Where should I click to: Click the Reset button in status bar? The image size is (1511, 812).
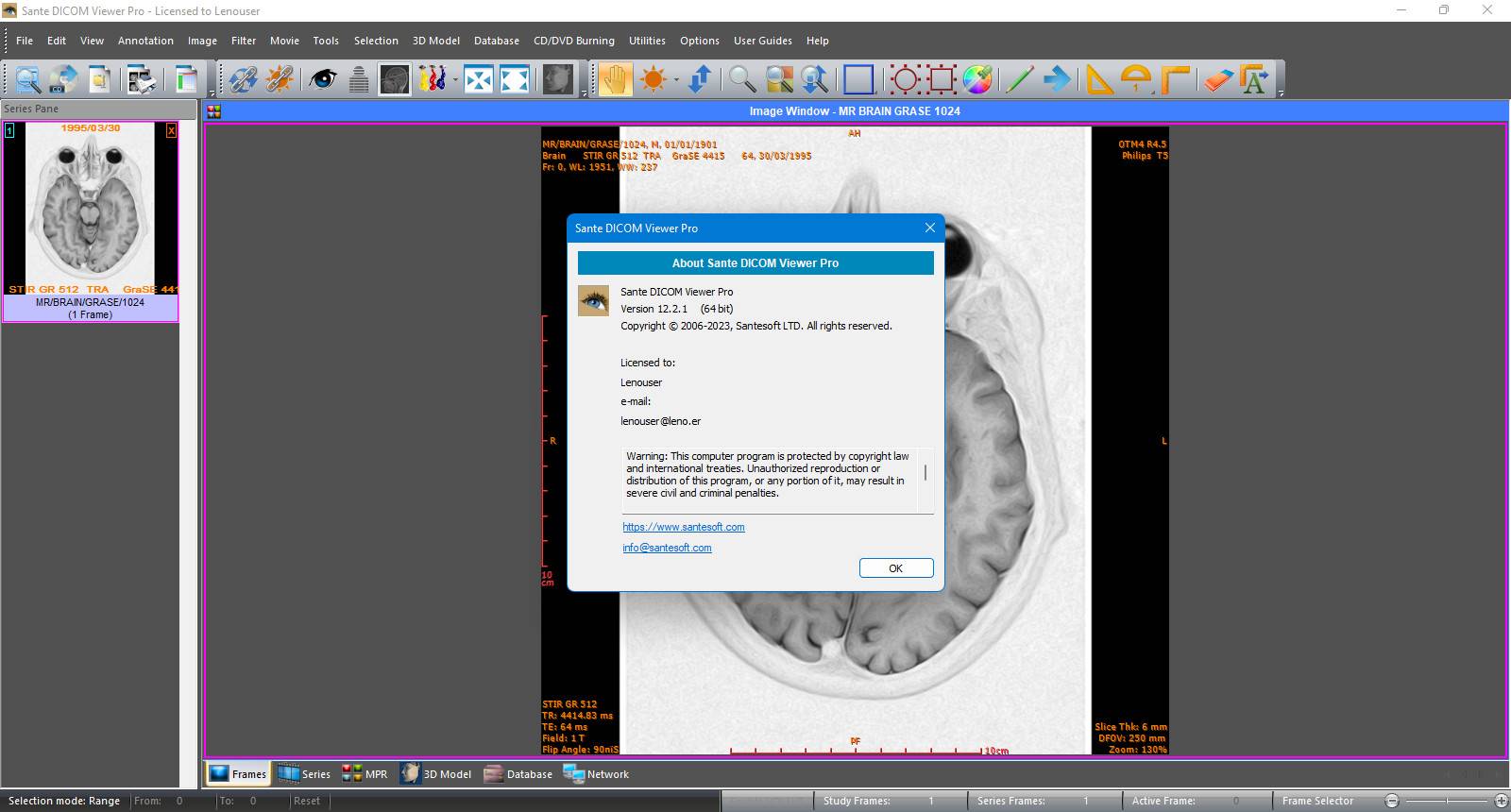307,801
